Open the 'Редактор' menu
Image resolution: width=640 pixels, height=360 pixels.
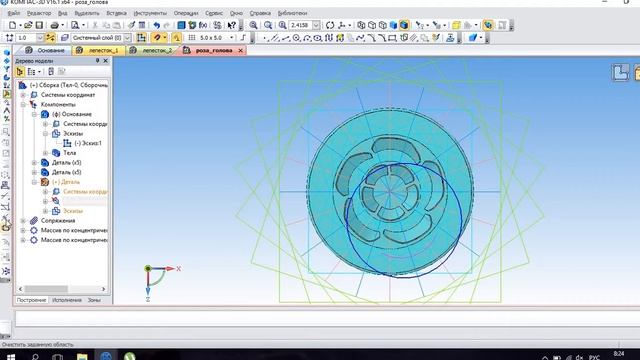coord(39,13)
